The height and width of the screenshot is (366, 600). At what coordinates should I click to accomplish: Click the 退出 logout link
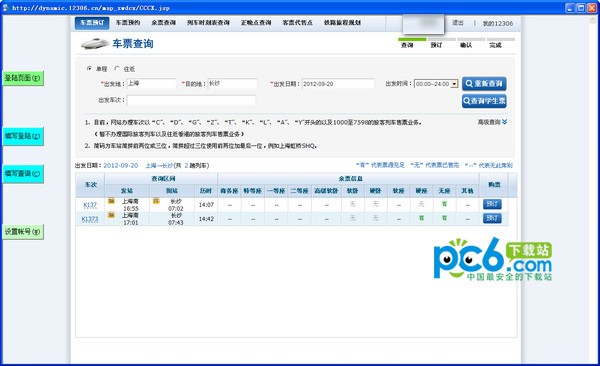458,23
